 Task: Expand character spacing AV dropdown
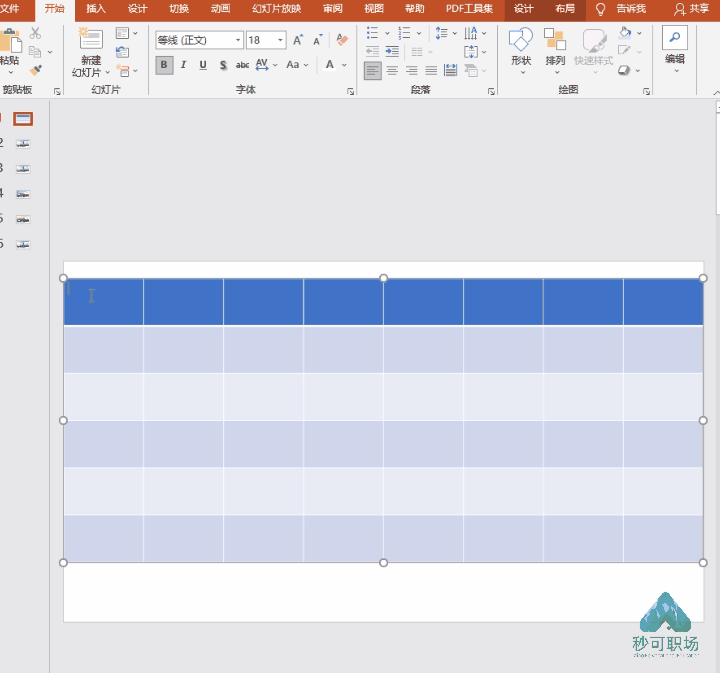pyautogui.click(x=275, y=65)
